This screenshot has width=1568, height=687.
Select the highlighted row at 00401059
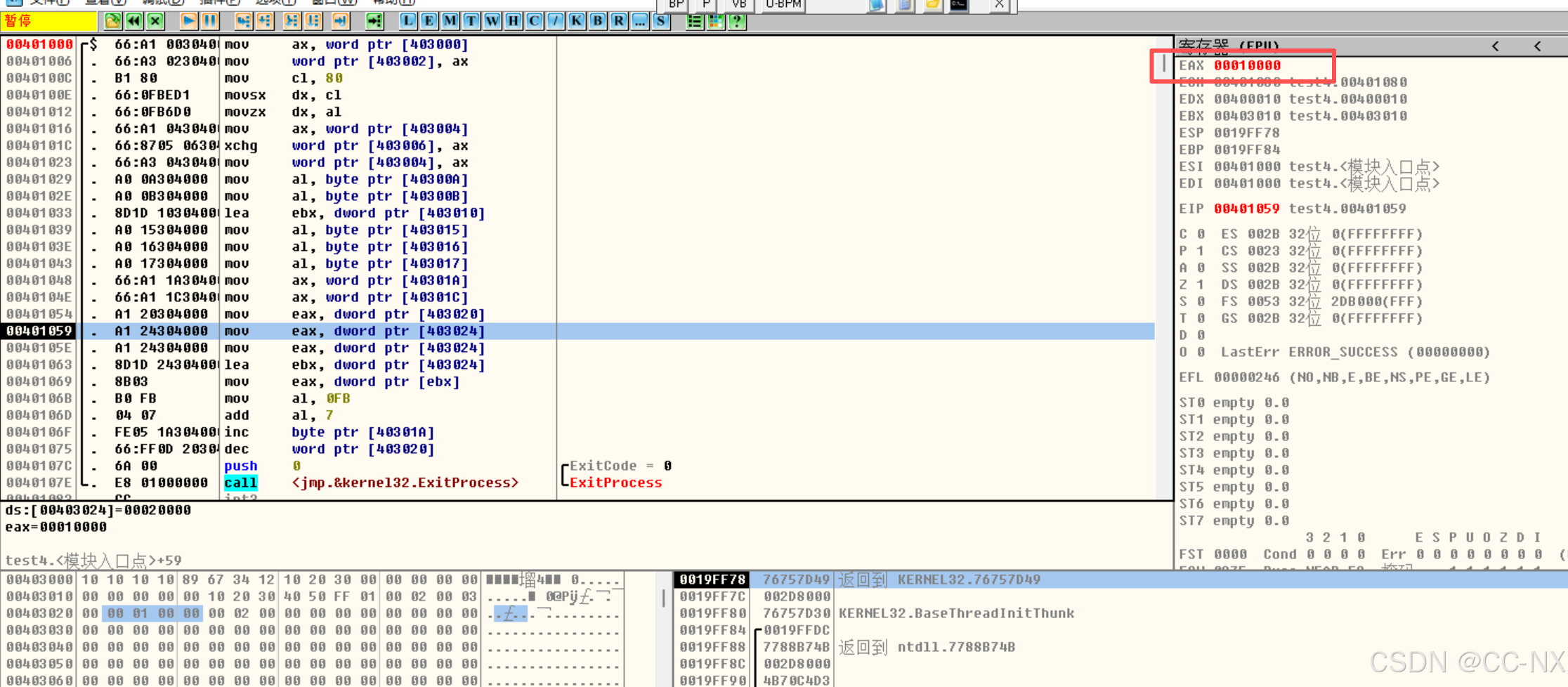(x=580, y=331)
